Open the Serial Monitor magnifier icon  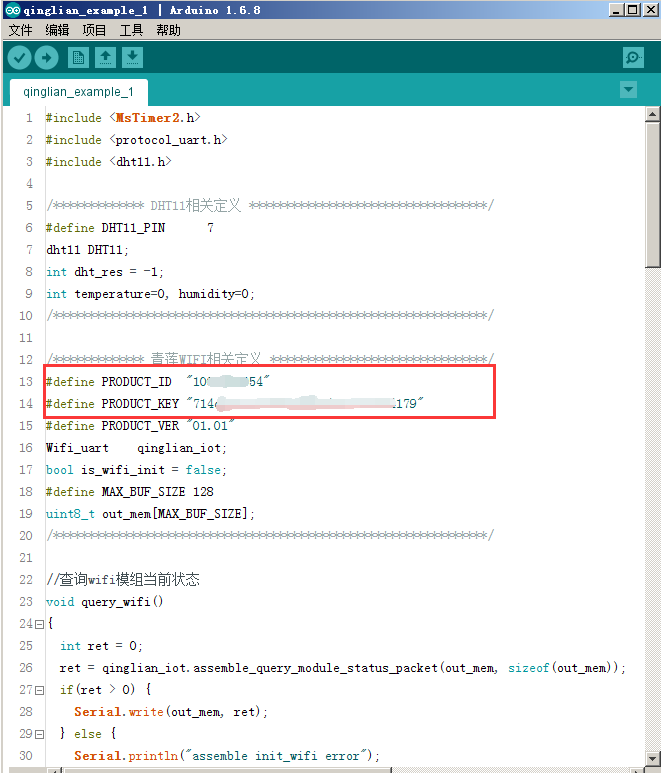click(633, 58)
